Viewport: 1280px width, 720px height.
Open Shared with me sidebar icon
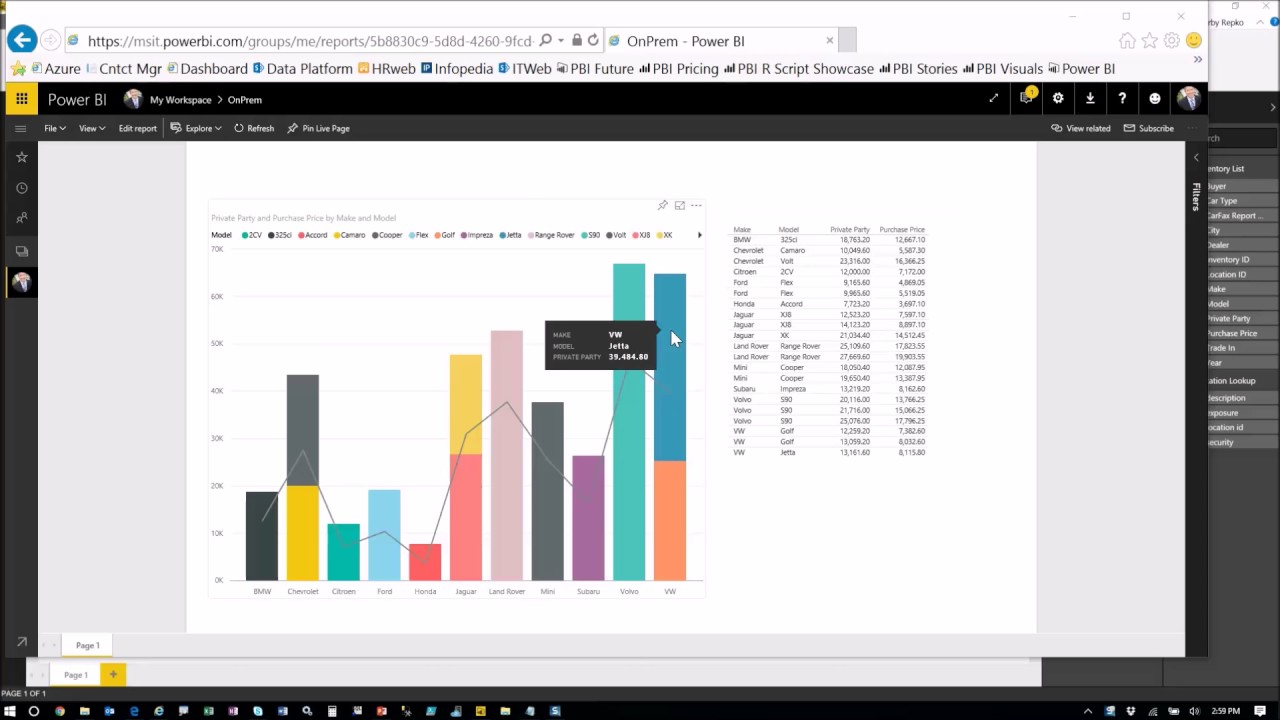[x=21, y=218]
